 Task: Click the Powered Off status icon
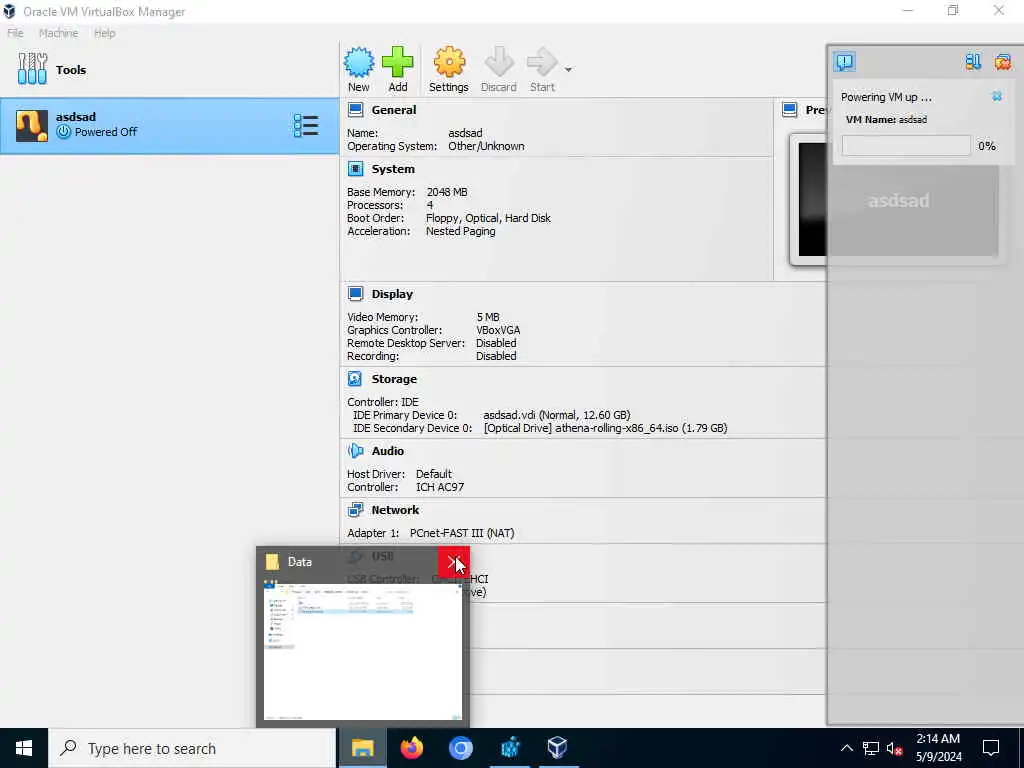(x=63, y=132)
